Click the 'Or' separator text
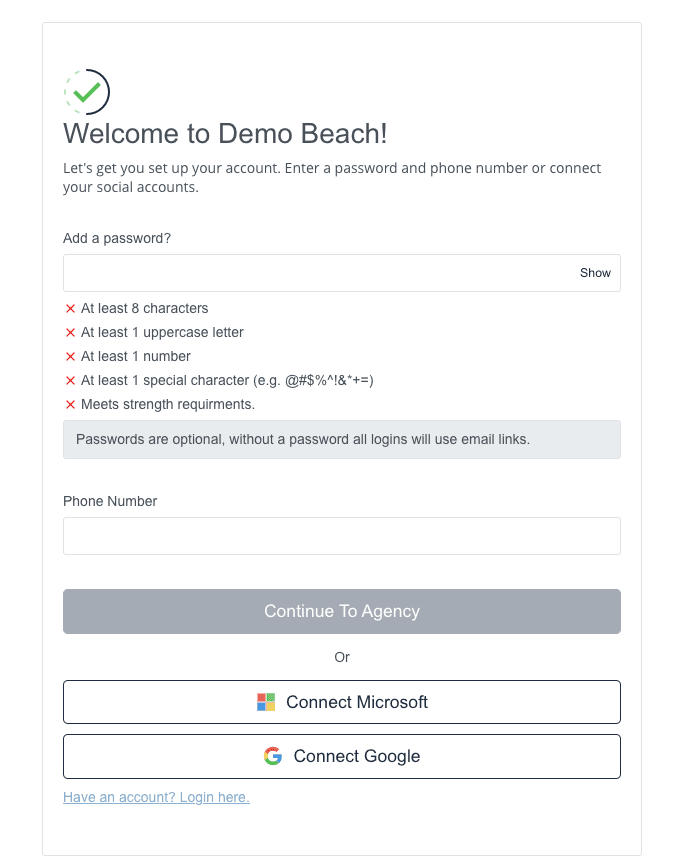 tap(342, 657)
